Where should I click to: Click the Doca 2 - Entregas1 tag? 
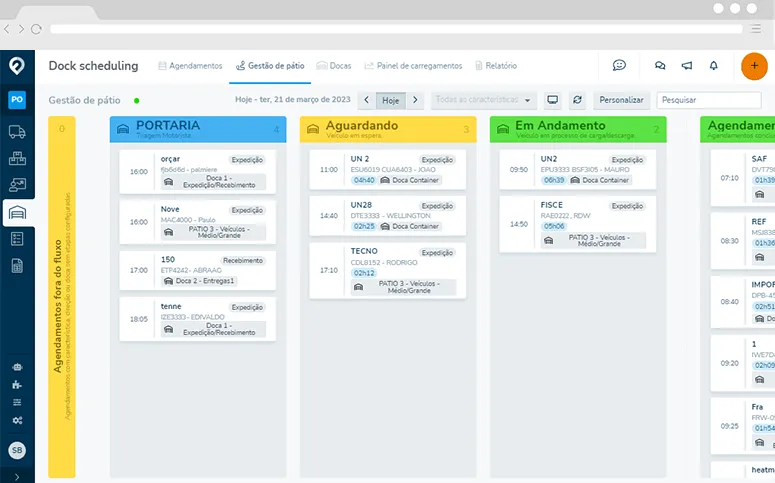point(199,281)
